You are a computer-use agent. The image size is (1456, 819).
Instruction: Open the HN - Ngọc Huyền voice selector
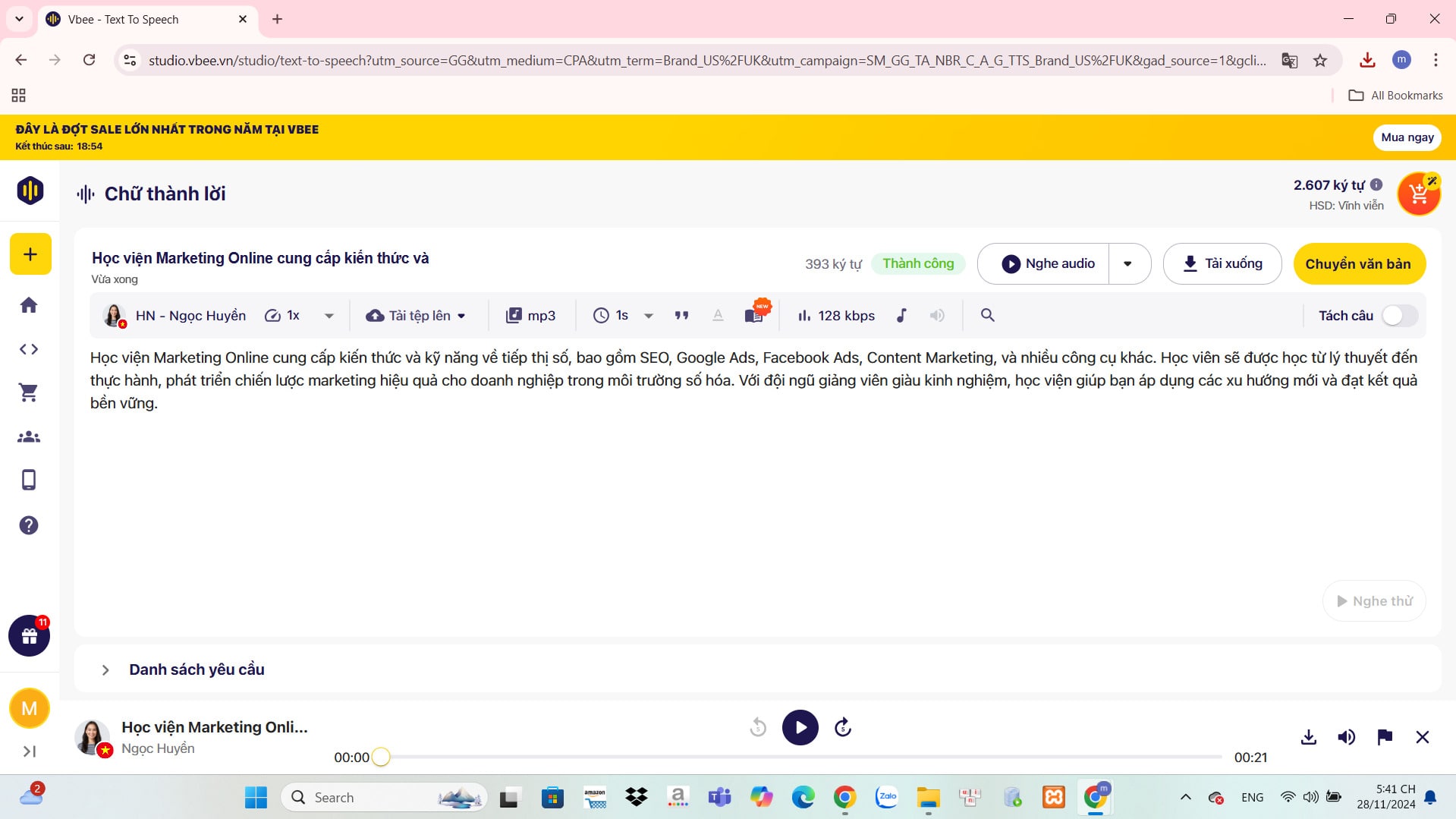click(175, 316)
